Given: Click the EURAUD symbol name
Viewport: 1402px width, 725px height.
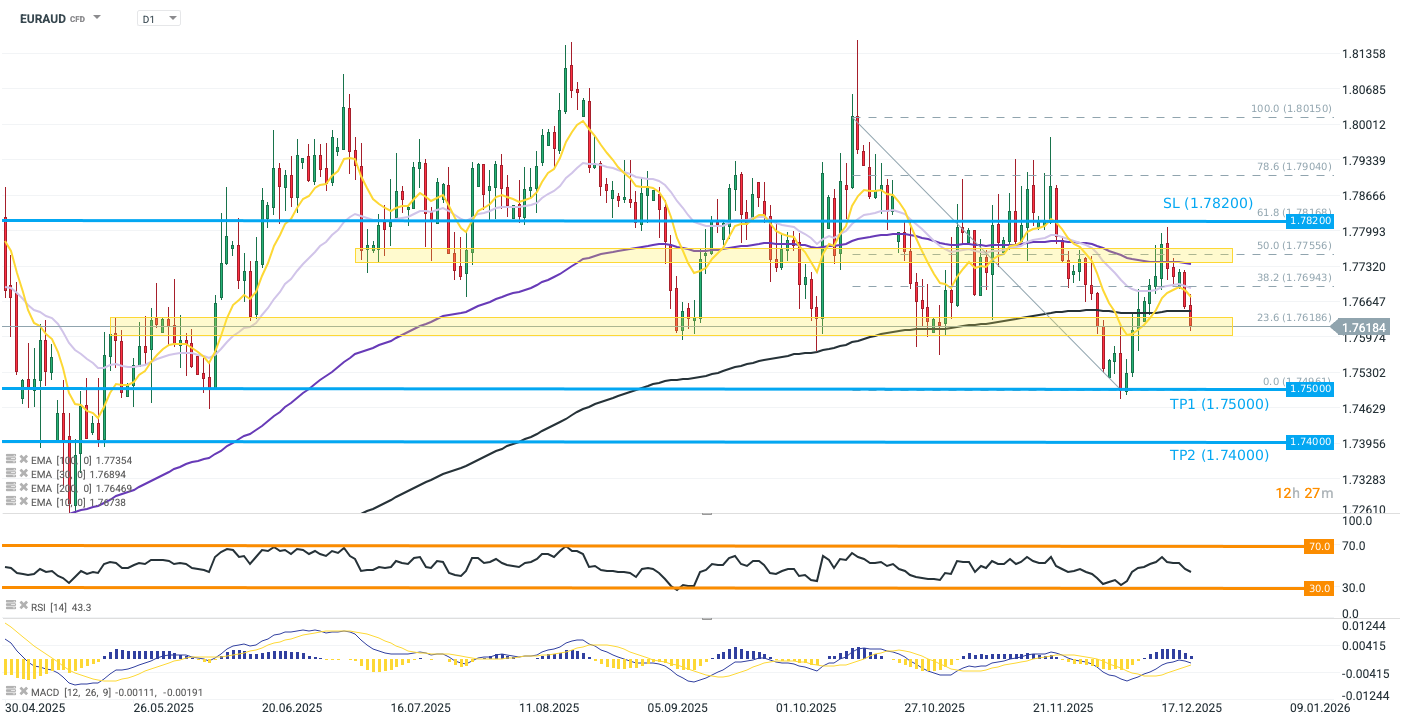Looking at the screenshot, I should [x=42, y=18].
